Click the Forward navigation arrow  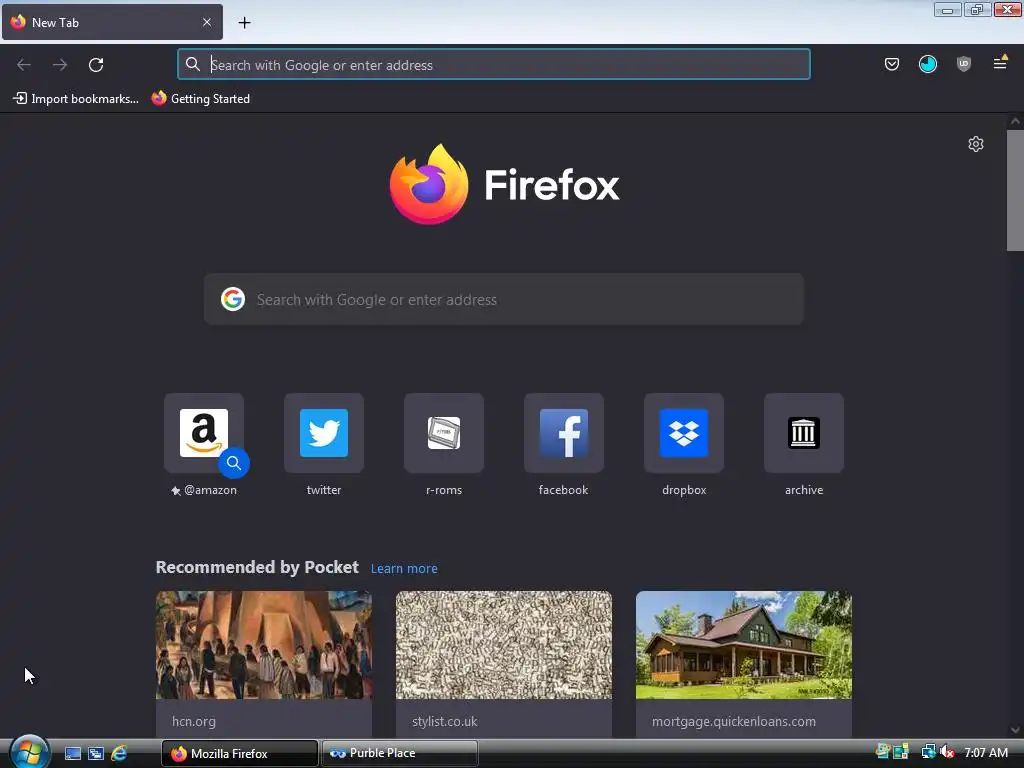click(60, 65)
